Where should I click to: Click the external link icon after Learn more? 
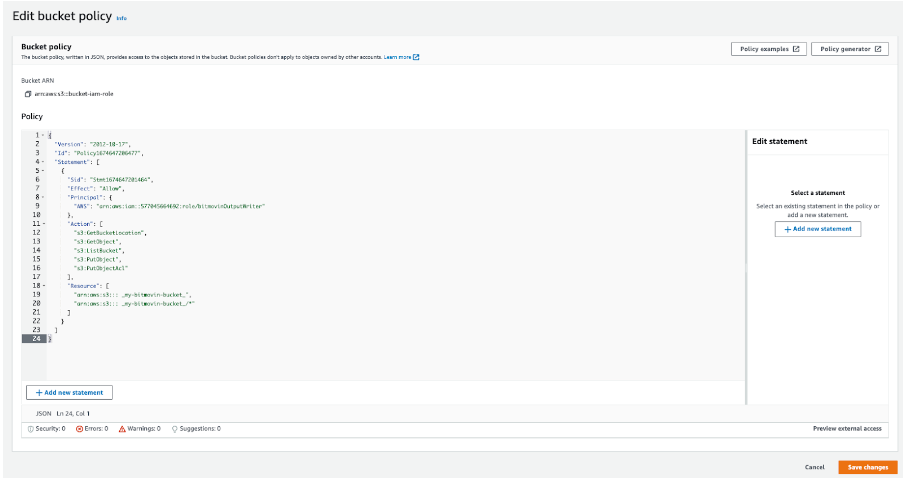coord(416,57)
